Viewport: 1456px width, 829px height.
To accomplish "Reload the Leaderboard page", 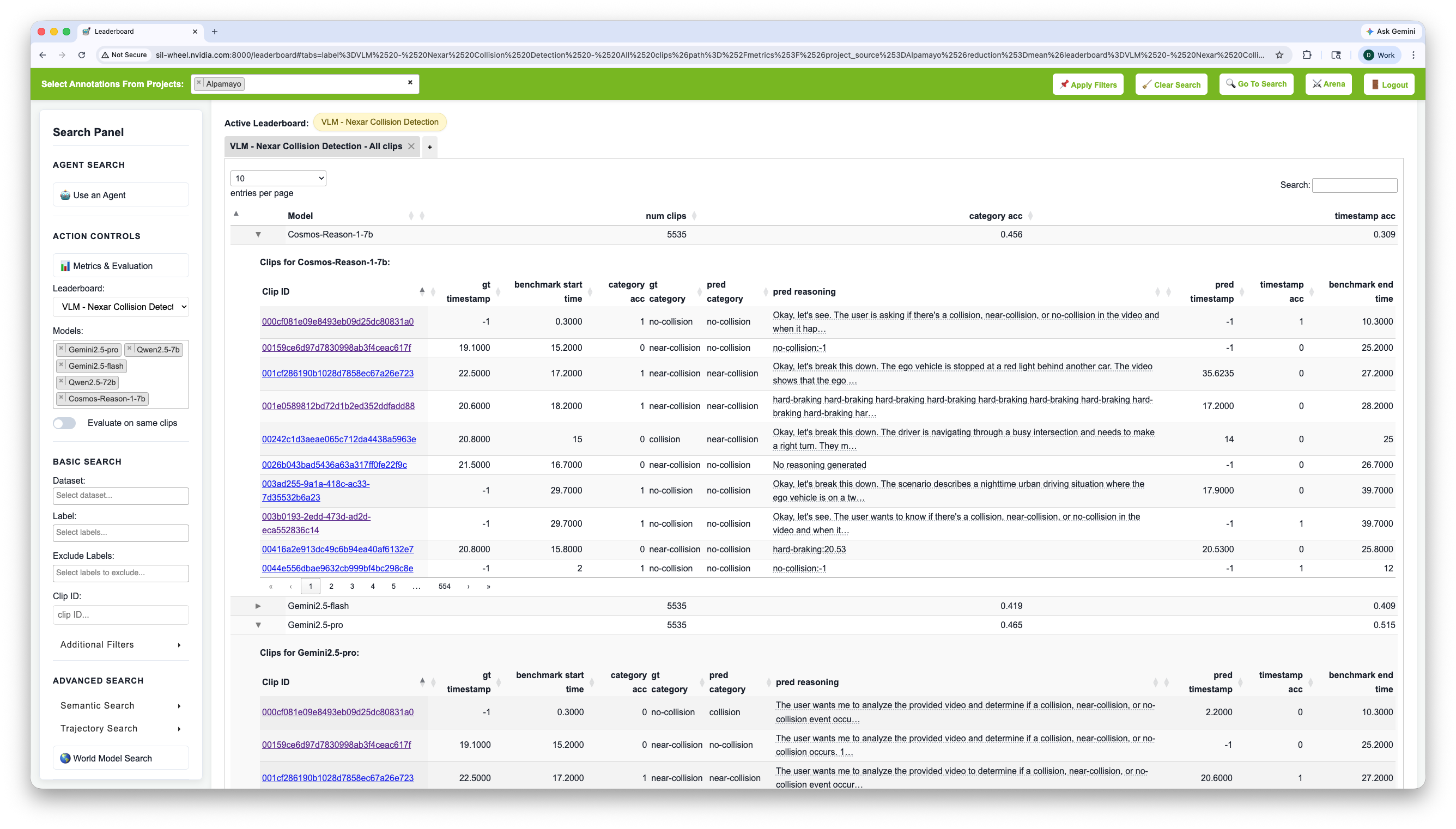I will [81, 55].
